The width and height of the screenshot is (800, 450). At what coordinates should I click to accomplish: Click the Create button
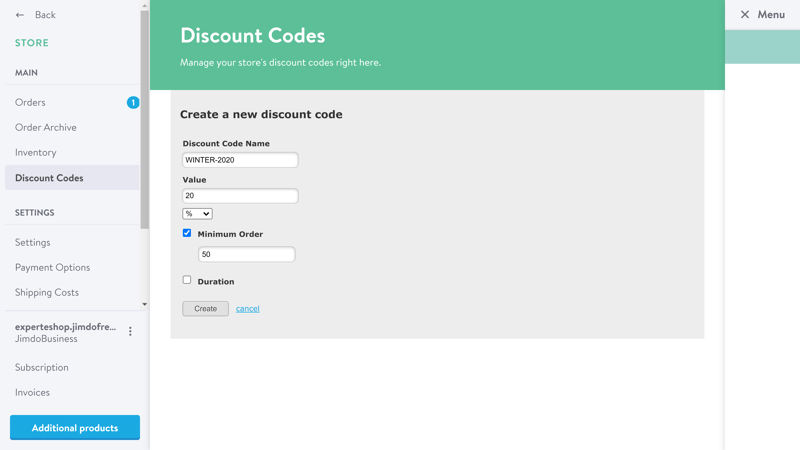(205, 309)
